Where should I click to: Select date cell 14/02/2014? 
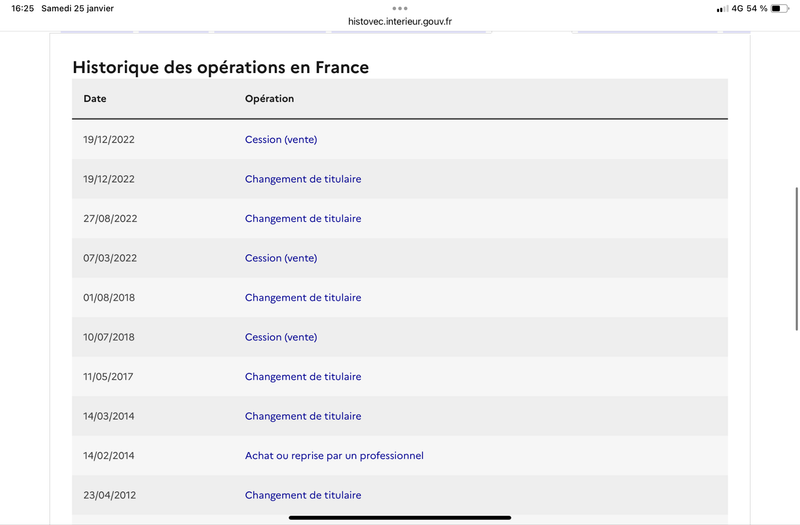coord(109,456)
